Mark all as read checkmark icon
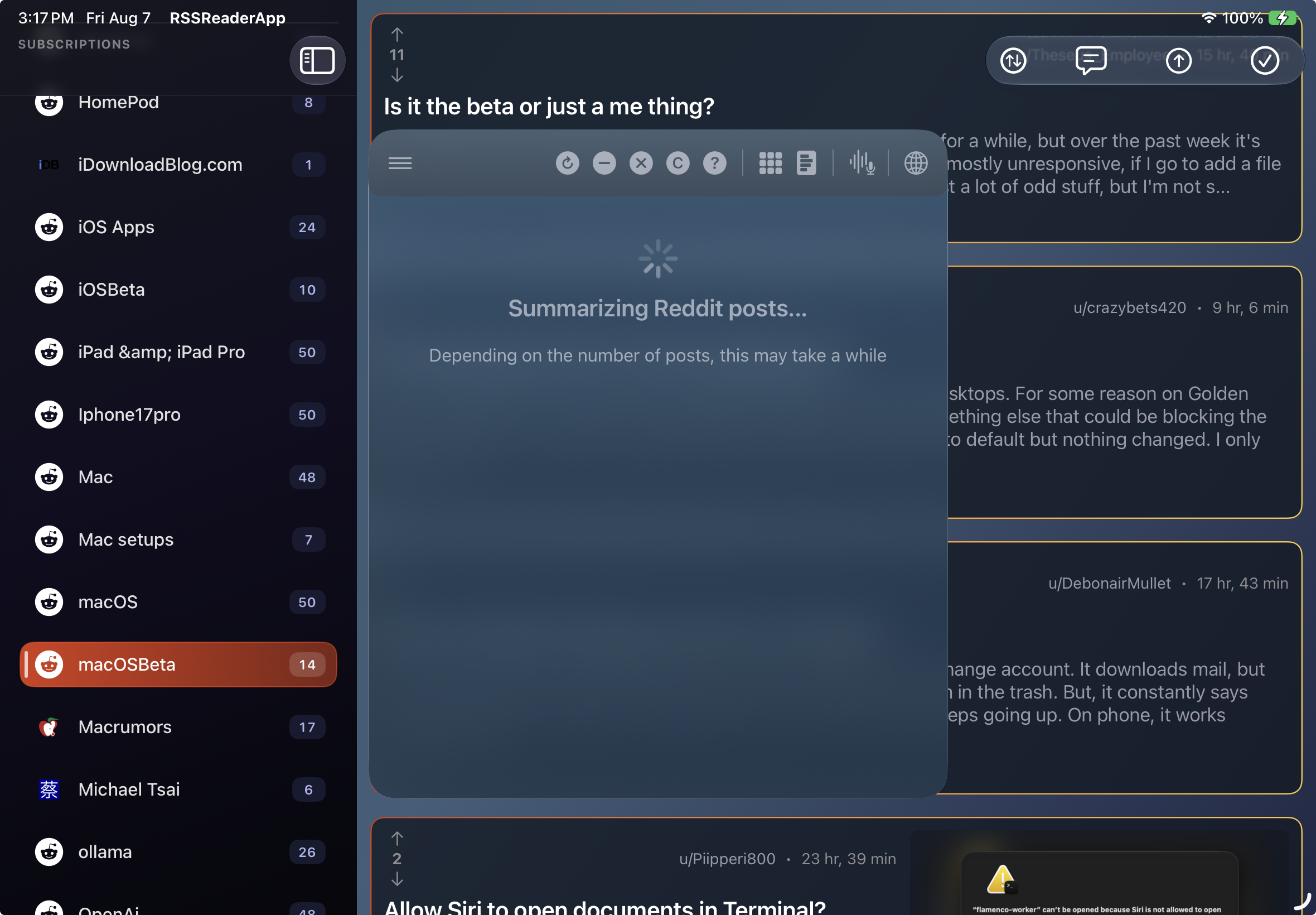 click(1265, 60)
